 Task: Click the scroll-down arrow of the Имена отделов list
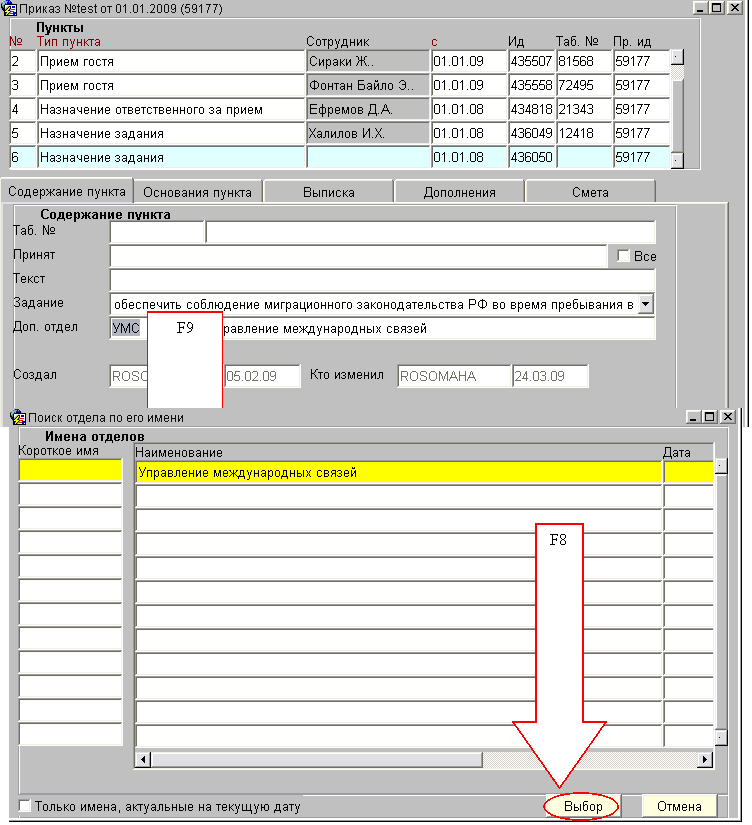(x=720, y=737)
